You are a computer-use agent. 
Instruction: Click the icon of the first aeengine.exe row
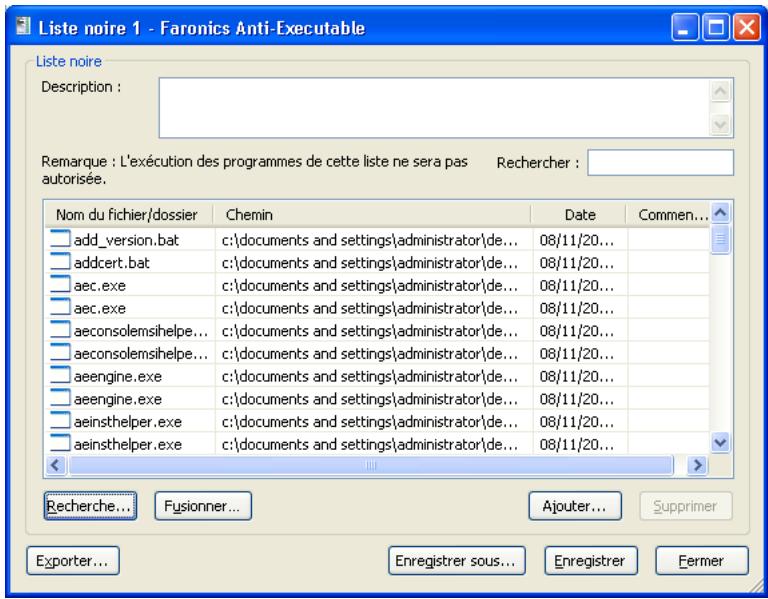pyautogui.click(x=60, y=376)
